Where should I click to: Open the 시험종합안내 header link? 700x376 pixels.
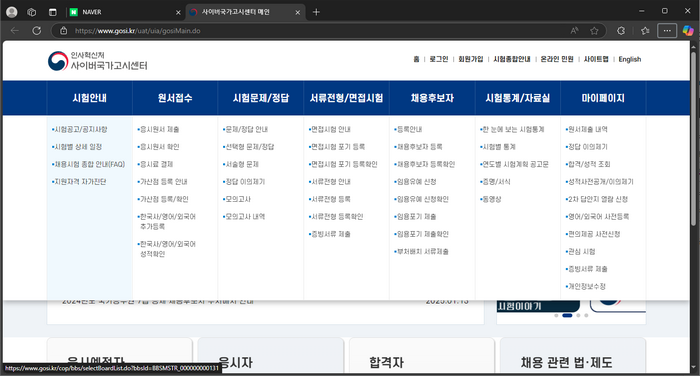click(512, 59)
